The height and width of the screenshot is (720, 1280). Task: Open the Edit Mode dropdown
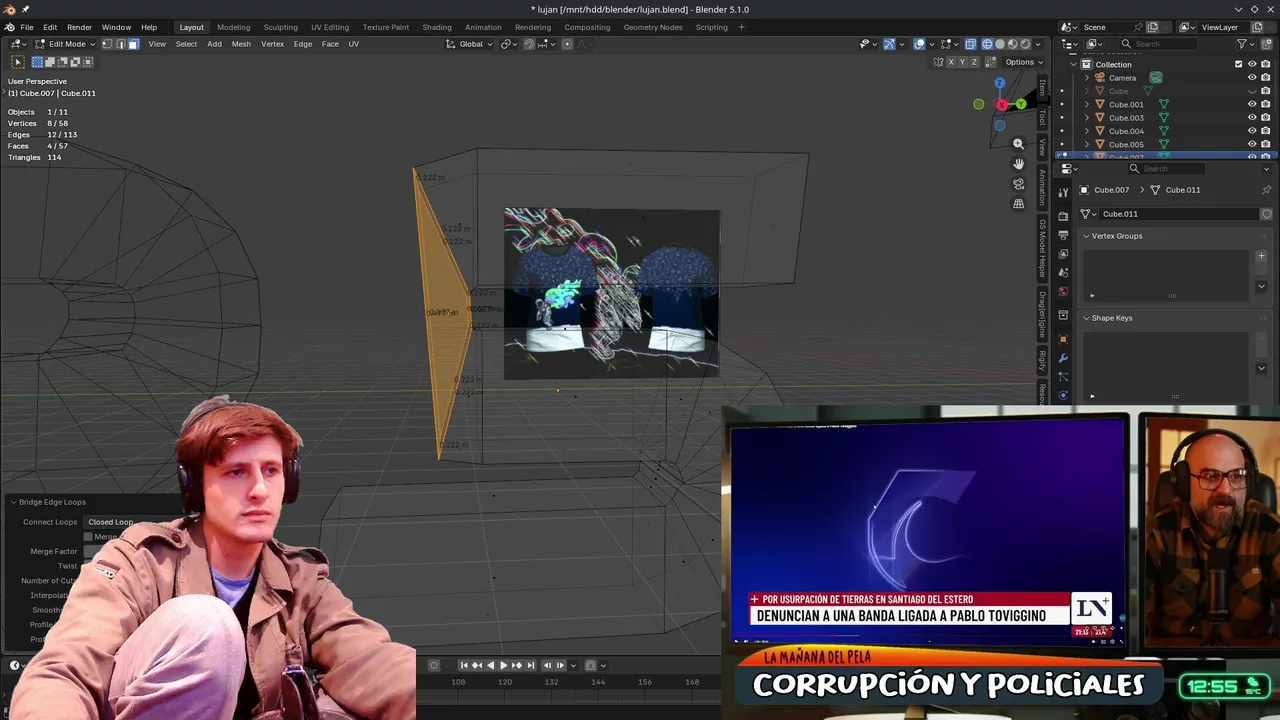[x=65, y=44]
